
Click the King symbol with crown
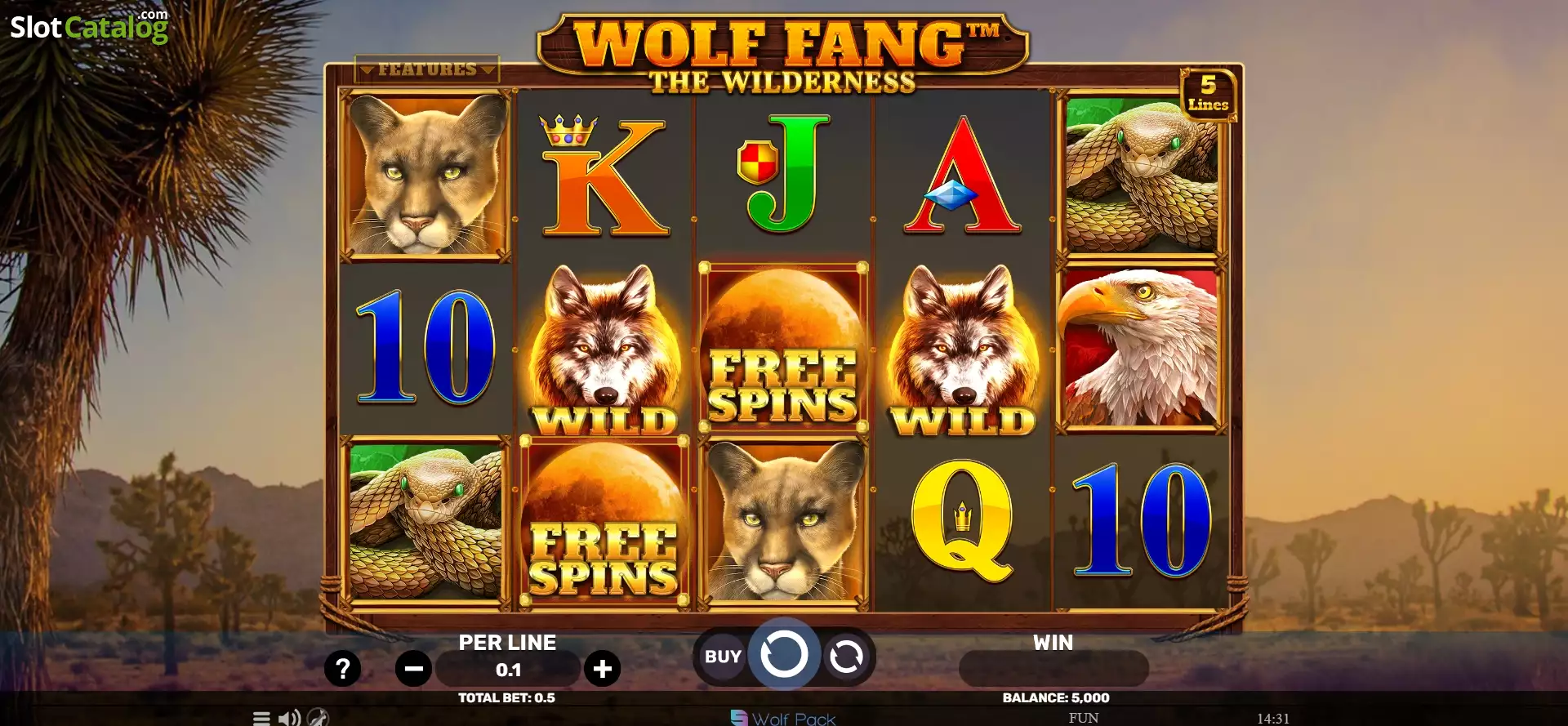coord(603,176)
